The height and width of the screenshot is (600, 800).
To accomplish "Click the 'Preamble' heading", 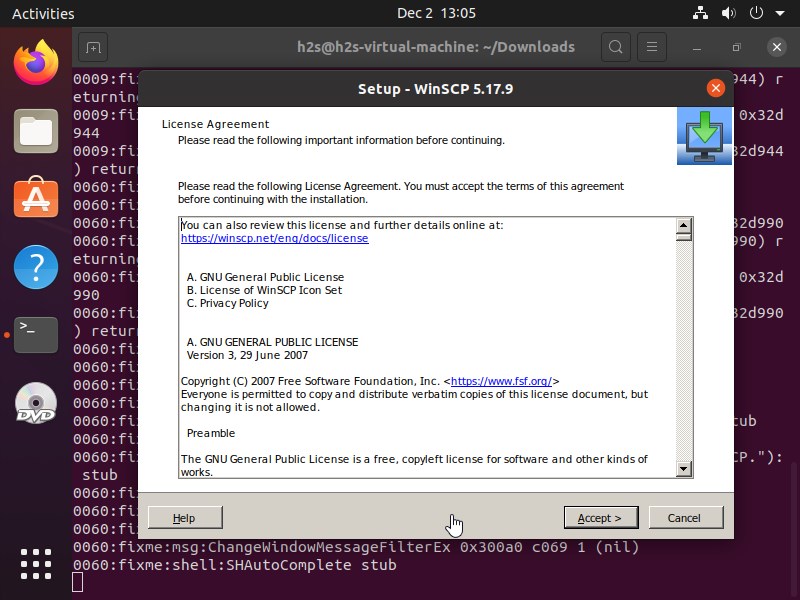I will point(211,433).
